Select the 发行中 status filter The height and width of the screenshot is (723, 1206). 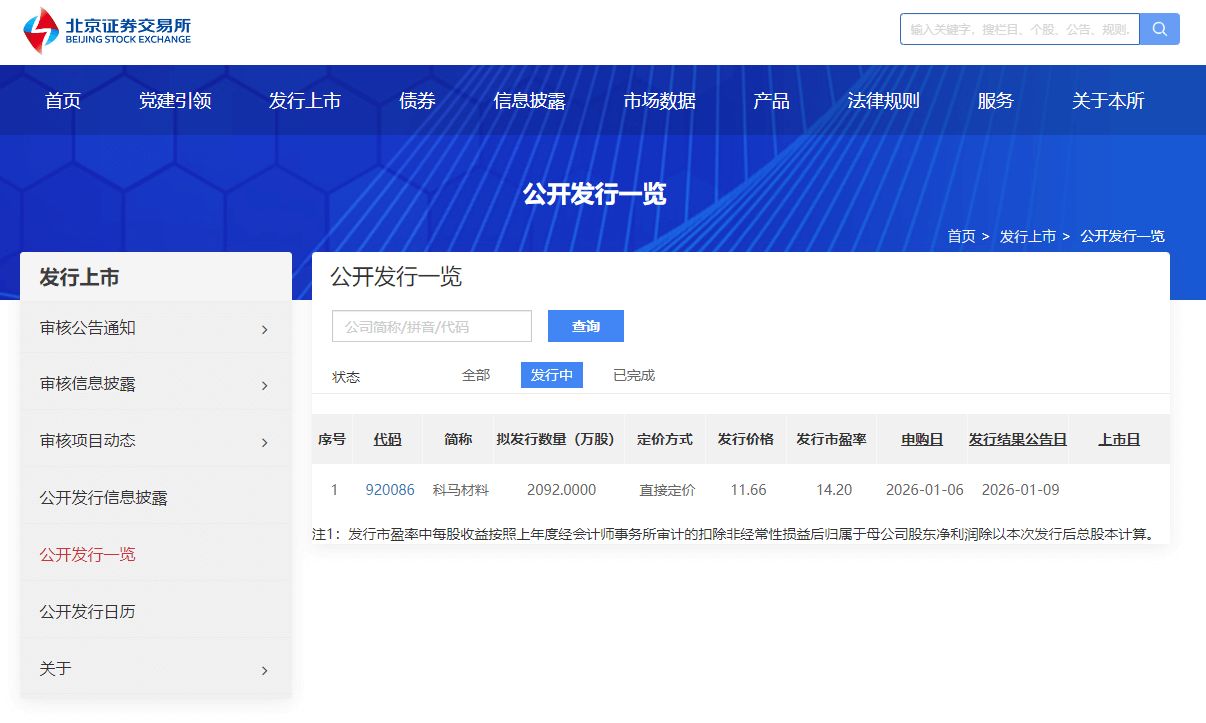pyautogui.click(x=551, y=375)
